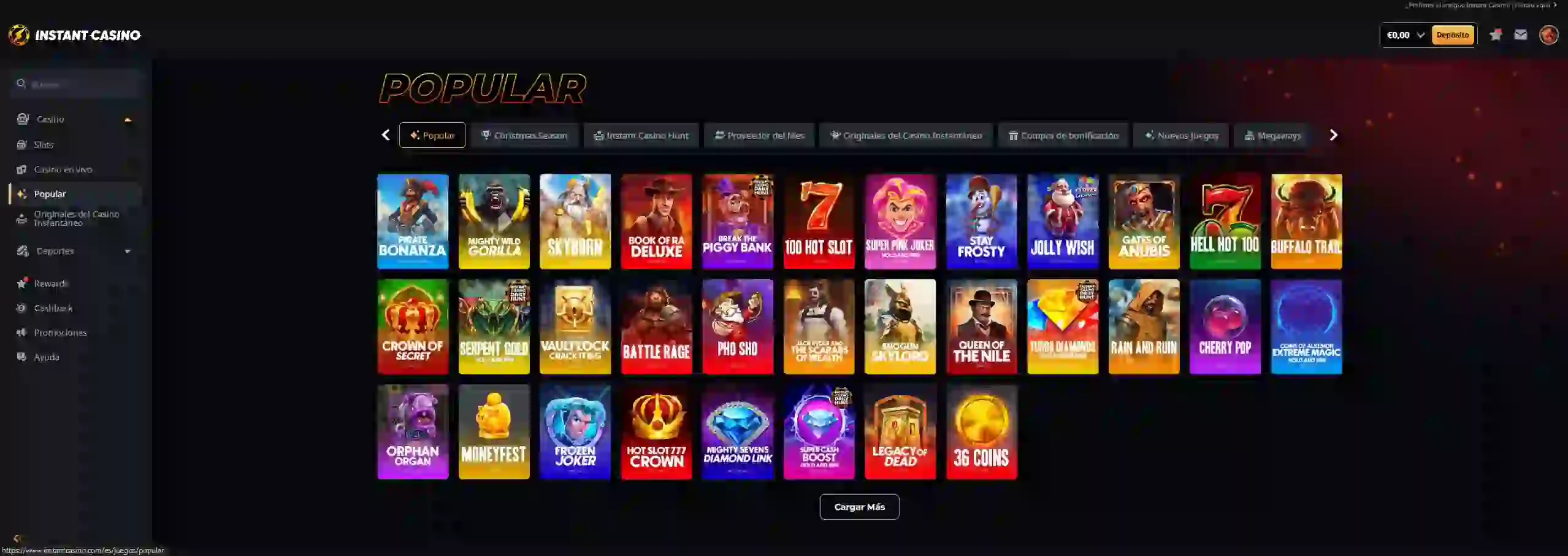Click the Promociones megaphone icon
Image resolution: width=1568 pixels, height=556 pixels.
pos(22,333)
